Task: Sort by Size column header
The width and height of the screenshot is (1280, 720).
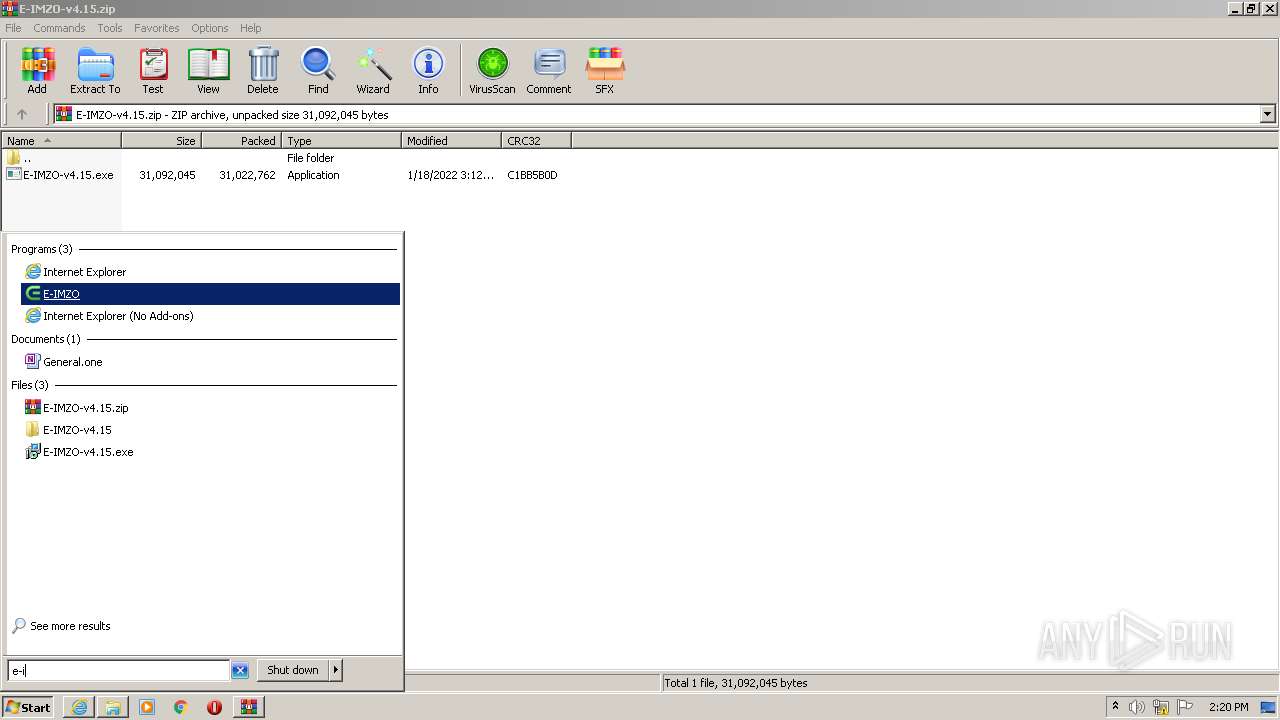Action: click(x=162, y=141)
